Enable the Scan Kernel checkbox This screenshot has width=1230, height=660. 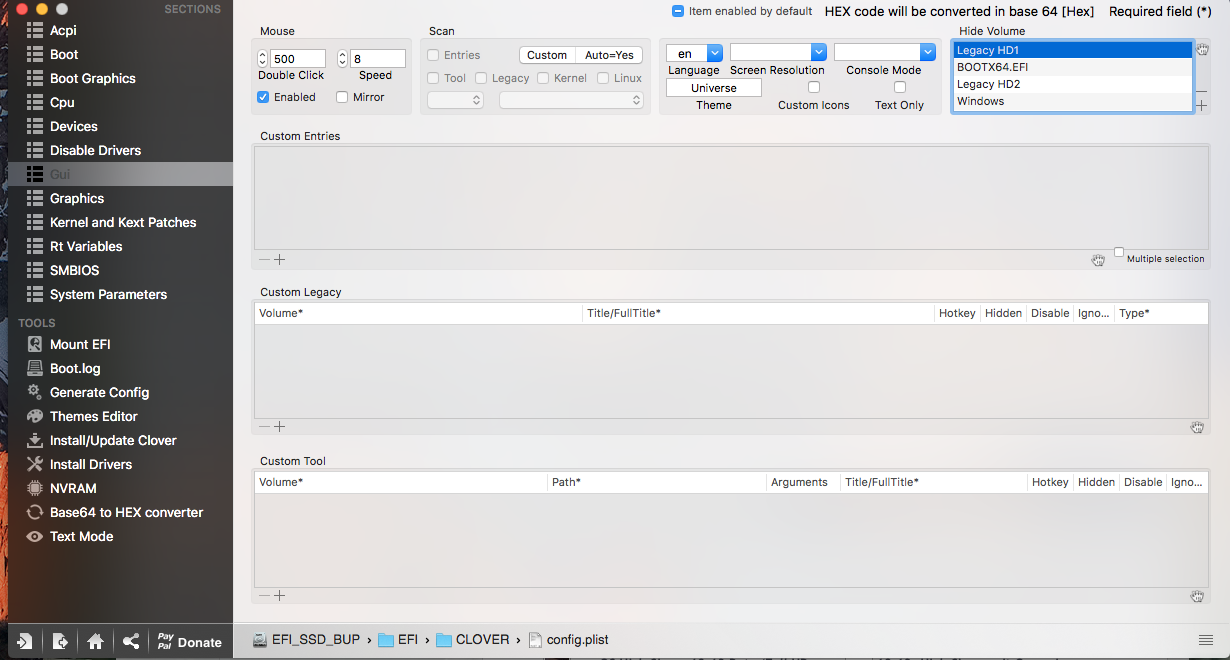click(x=543, y=78)
